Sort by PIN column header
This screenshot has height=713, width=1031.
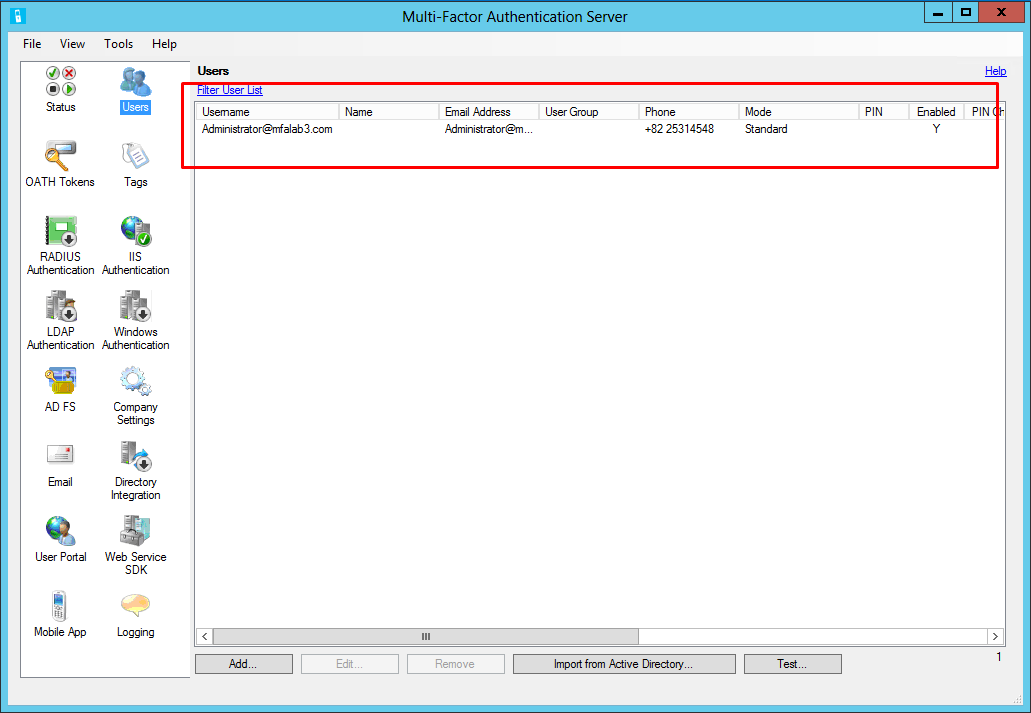884,112
